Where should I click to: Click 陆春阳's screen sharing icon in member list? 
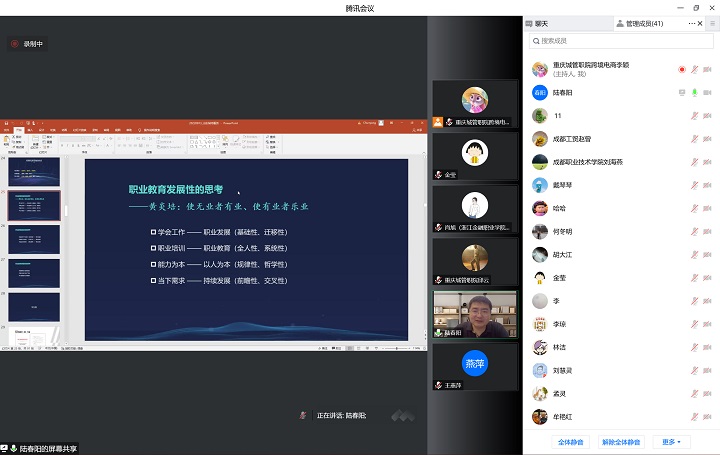click(x=682, y=92)
